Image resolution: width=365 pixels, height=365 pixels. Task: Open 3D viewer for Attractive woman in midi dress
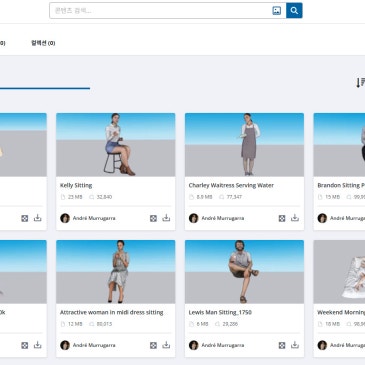click(153, 345)
